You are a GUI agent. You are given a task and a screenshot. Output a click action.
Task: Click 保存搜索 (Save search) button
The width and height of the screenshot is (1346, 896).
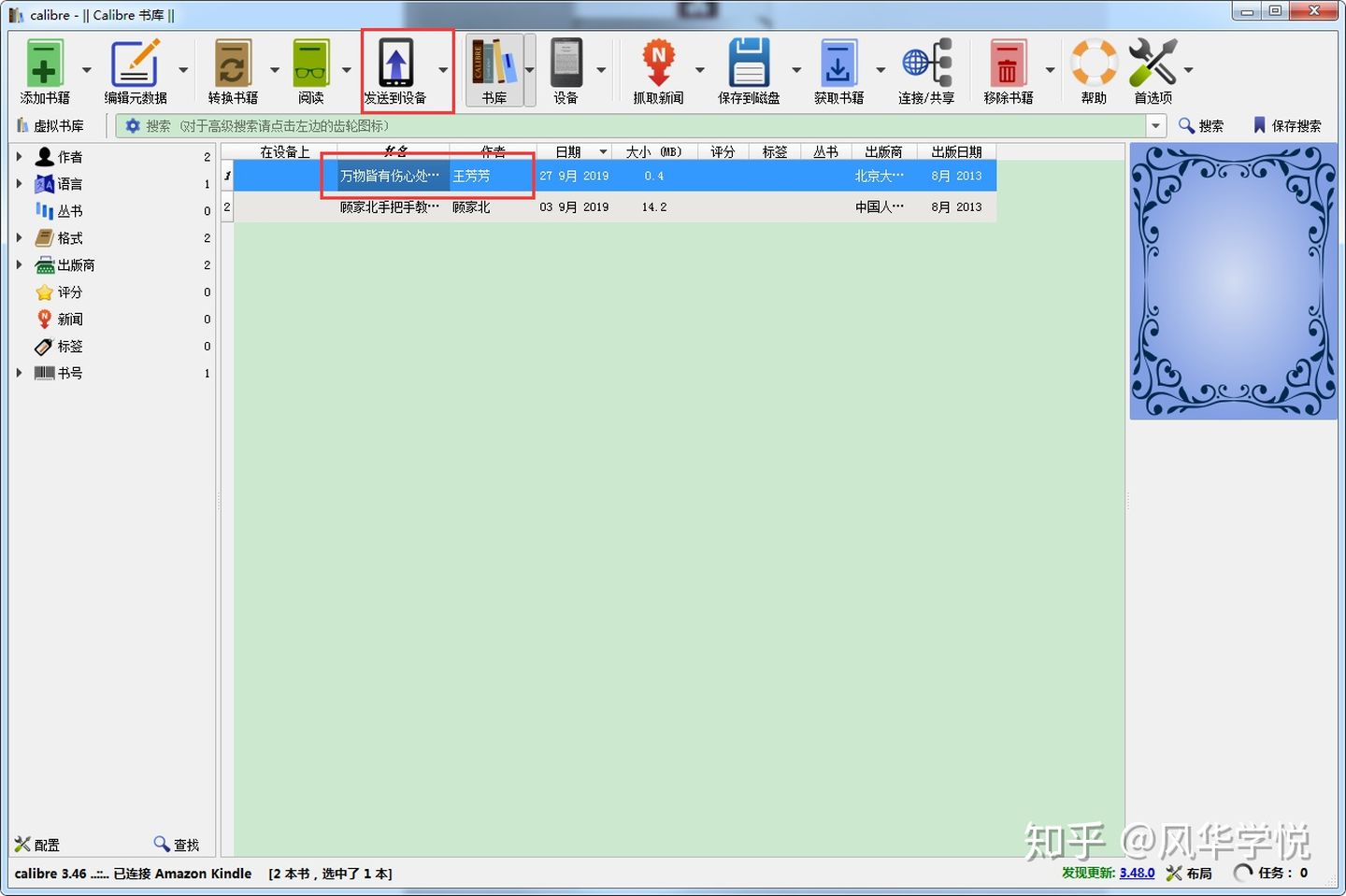click(x=1287, y=126)
